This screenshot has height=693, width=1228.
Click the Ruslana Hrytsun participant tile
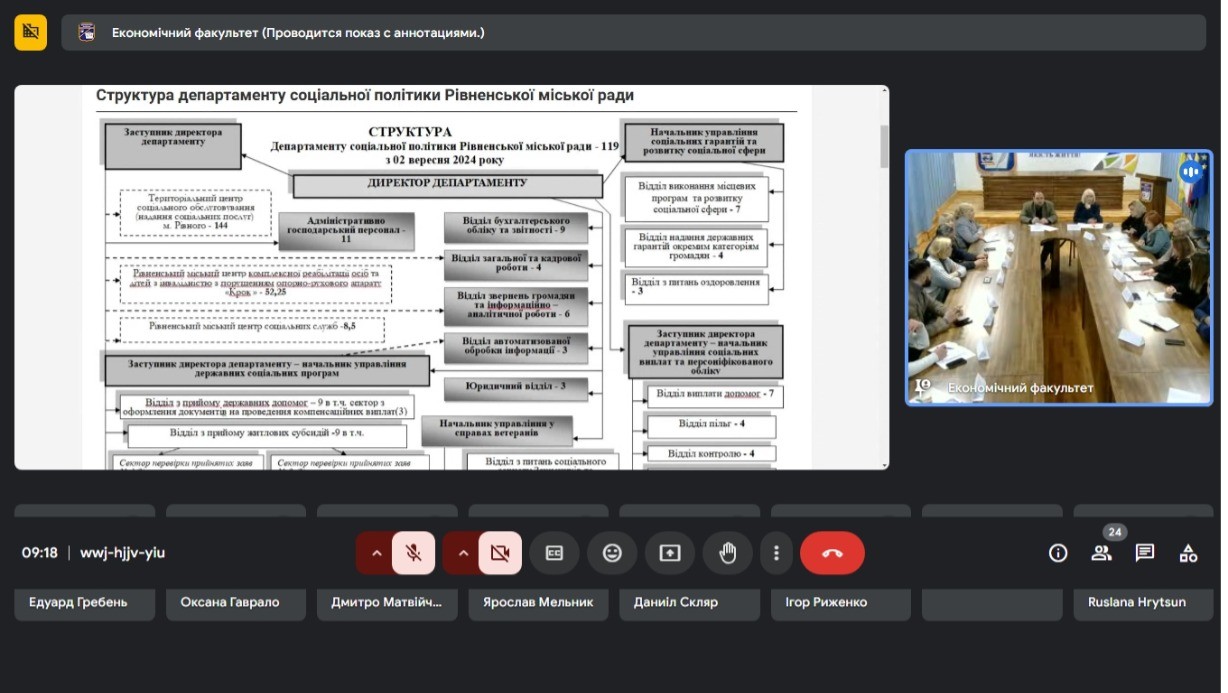[1144, 603]
